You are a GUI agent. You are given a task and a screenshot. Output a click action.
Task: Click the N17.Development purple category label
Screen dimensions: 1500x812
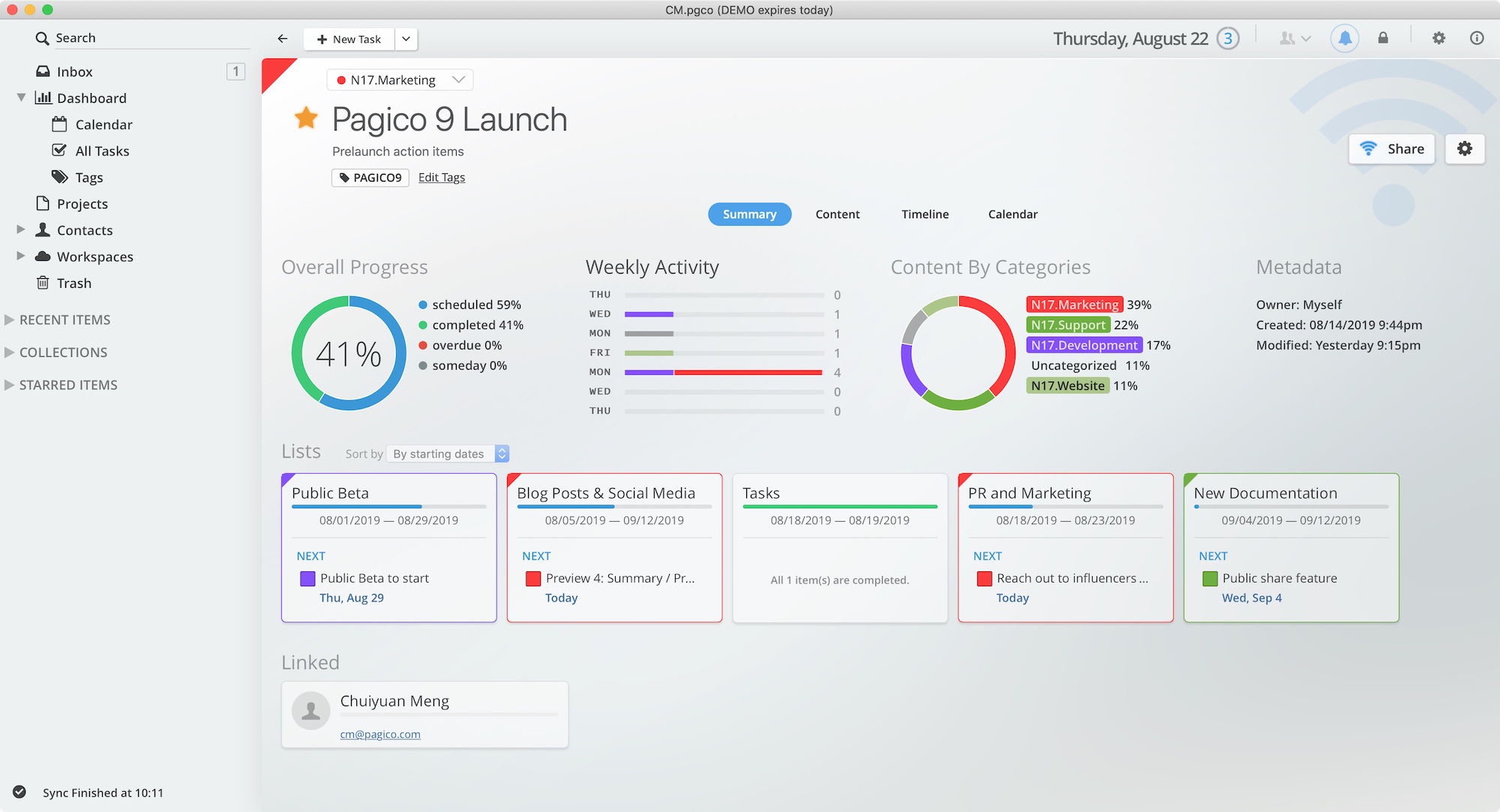tap(1084, 345)
